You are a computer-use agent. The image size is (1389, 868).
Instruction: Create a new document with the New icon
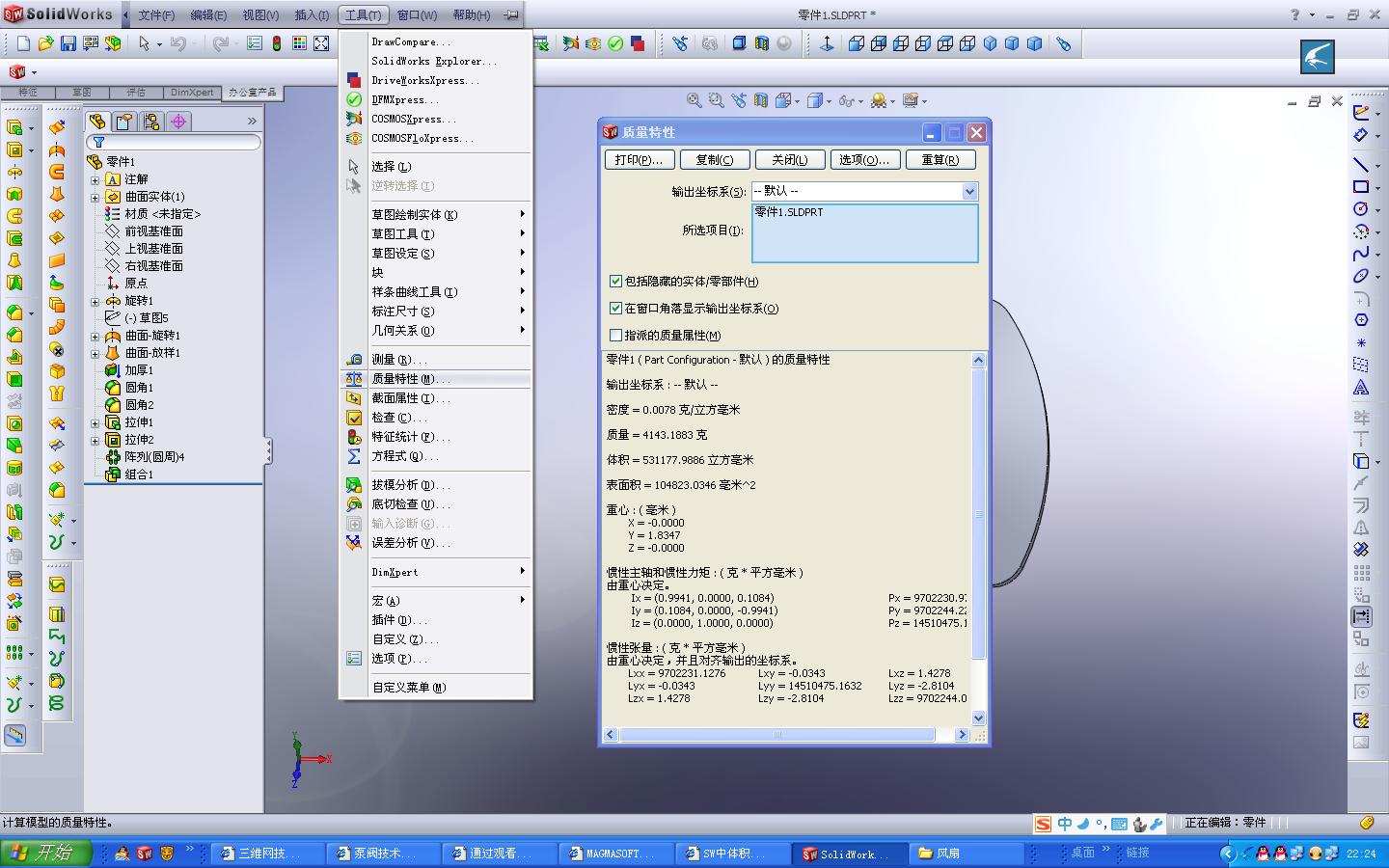[x=23, y=43]
